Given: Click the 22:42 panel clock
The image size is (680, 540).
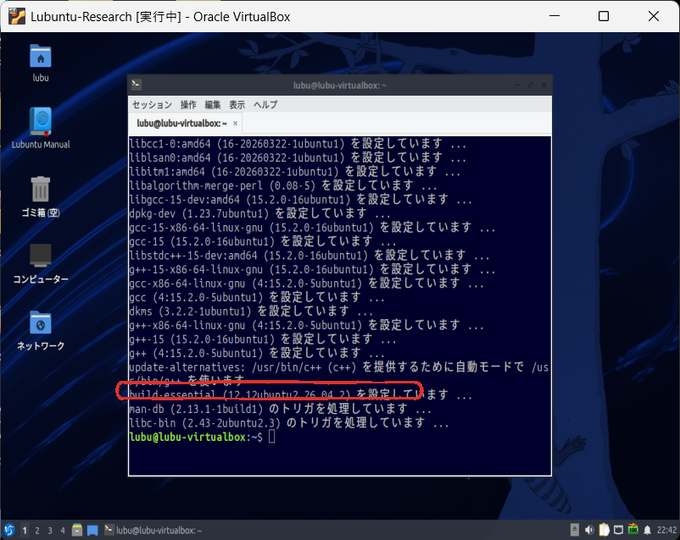Looking at the screenshot, I should (667, 530).
